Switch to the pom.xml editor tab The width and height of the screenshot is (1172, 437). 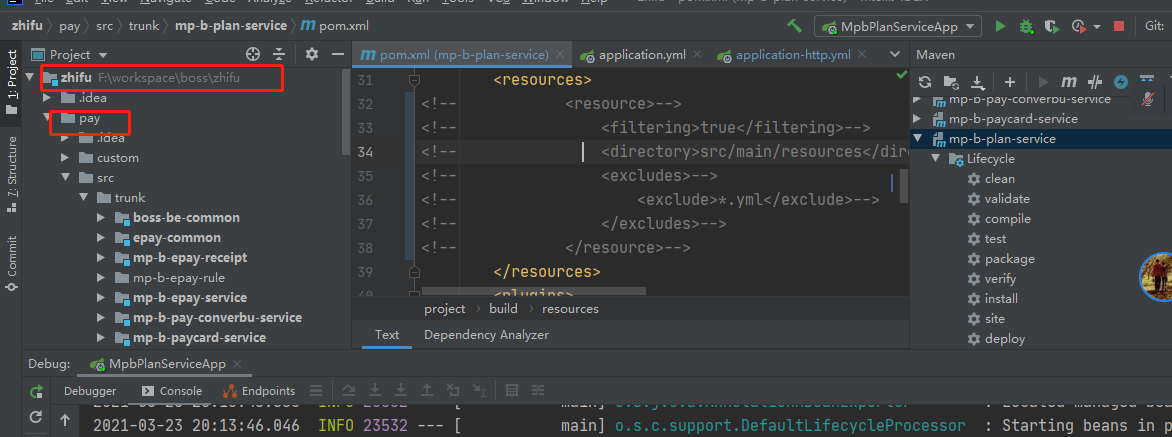[463, 55]
